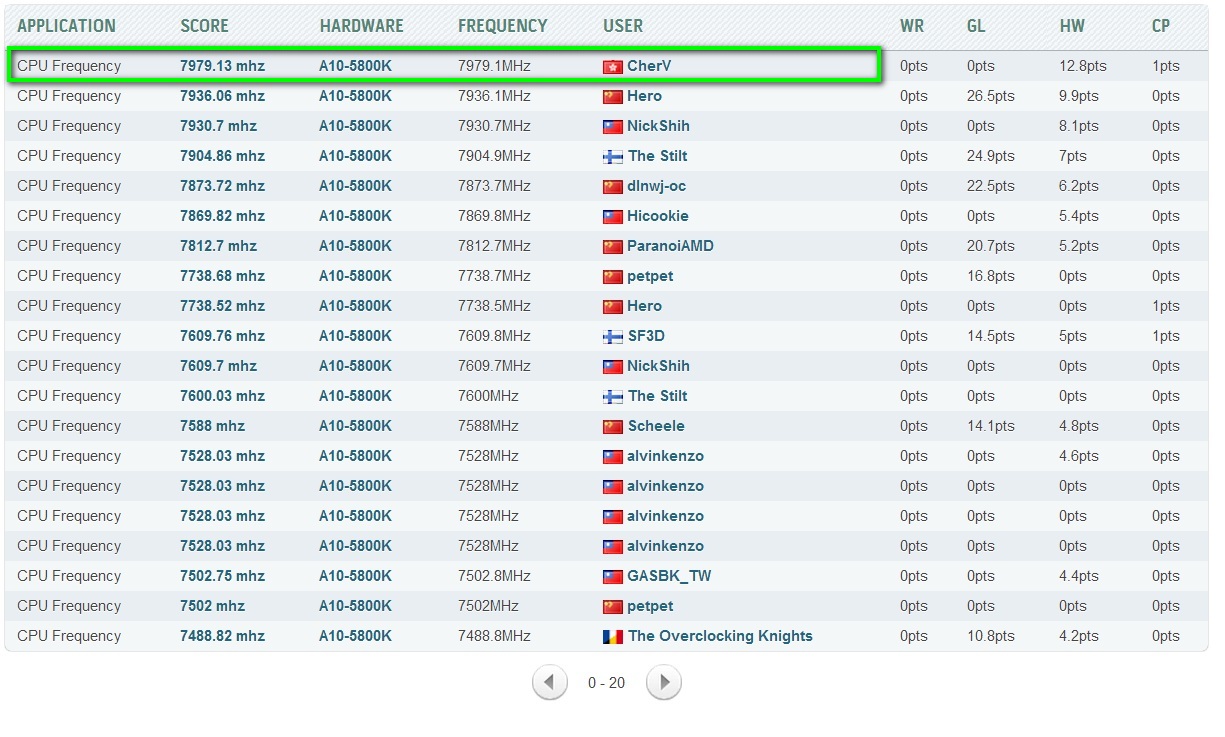Open the 7812.7 mhz score
Viewport: 1225px width, 737px height.
tap(218, 246)
